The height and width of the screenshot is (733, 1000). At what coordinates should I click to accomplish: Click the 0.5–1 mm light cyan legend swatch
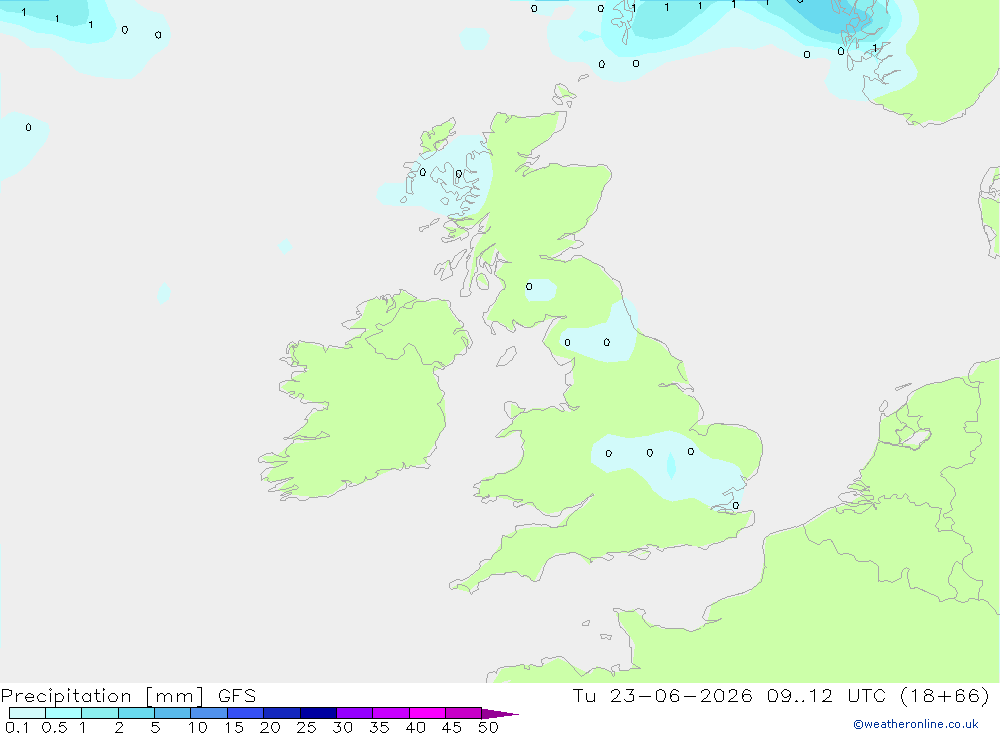pos(64,713)
